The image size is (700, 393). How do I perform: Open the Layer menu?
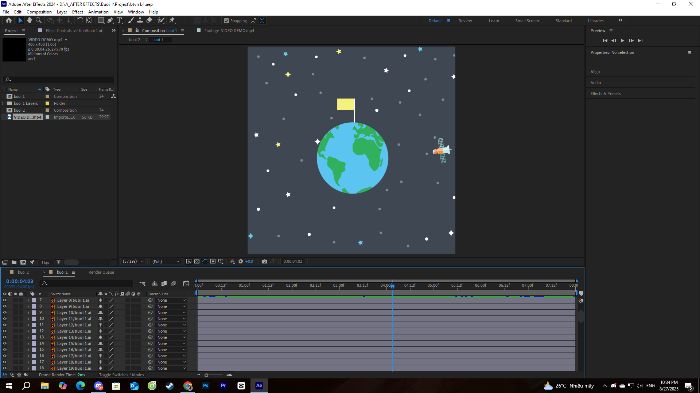[x=62, y=12]
